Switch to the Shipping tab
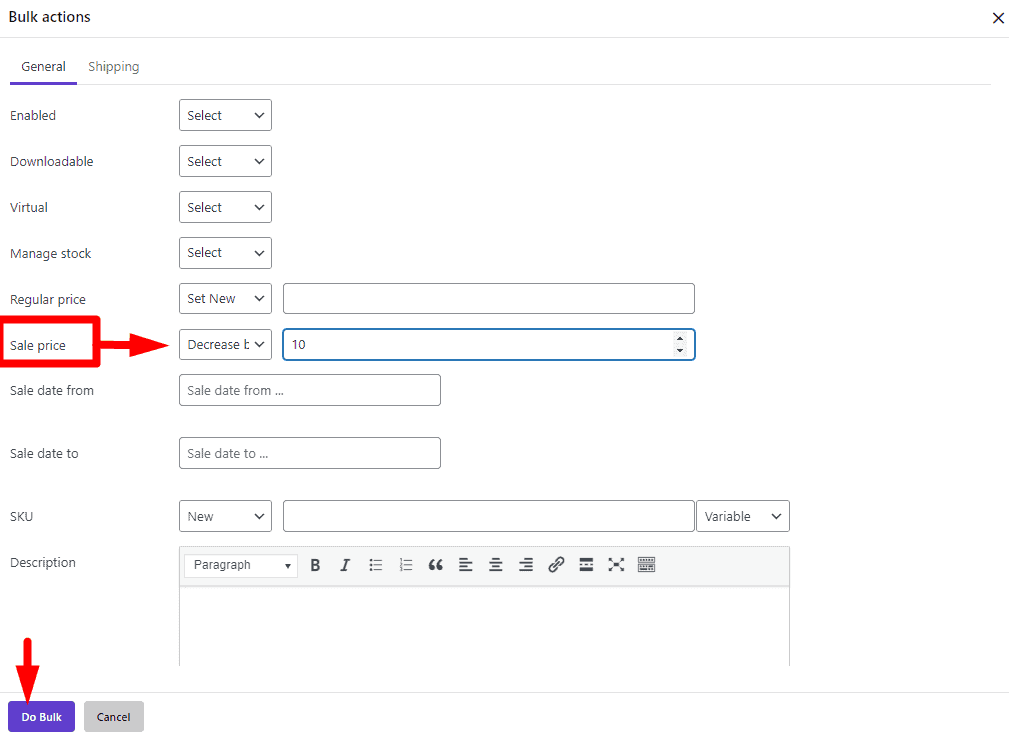Screen dimensions: 1009x738 pyautogui.click(x=113, y=66)
